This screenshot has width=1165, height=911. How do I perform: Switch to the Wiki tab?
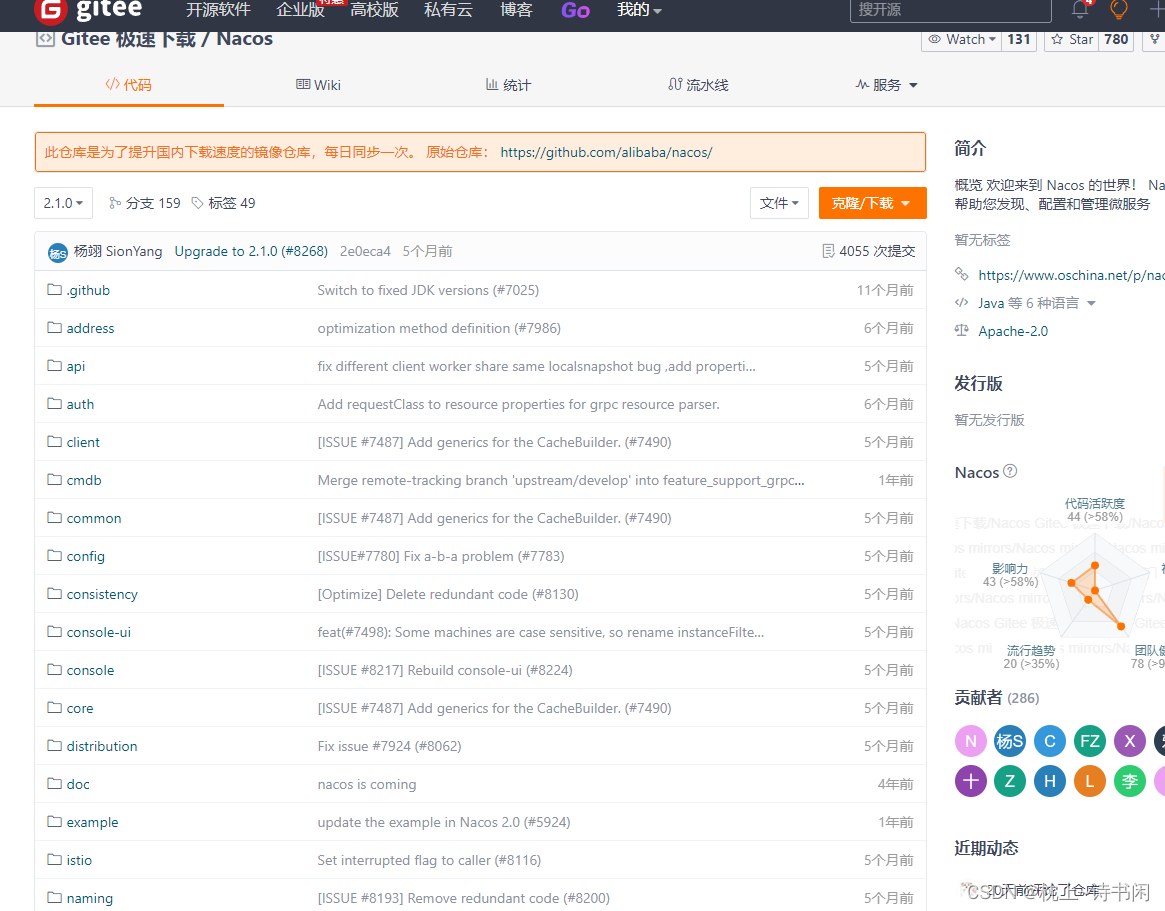pyautogui.click(x=318, y=85)
